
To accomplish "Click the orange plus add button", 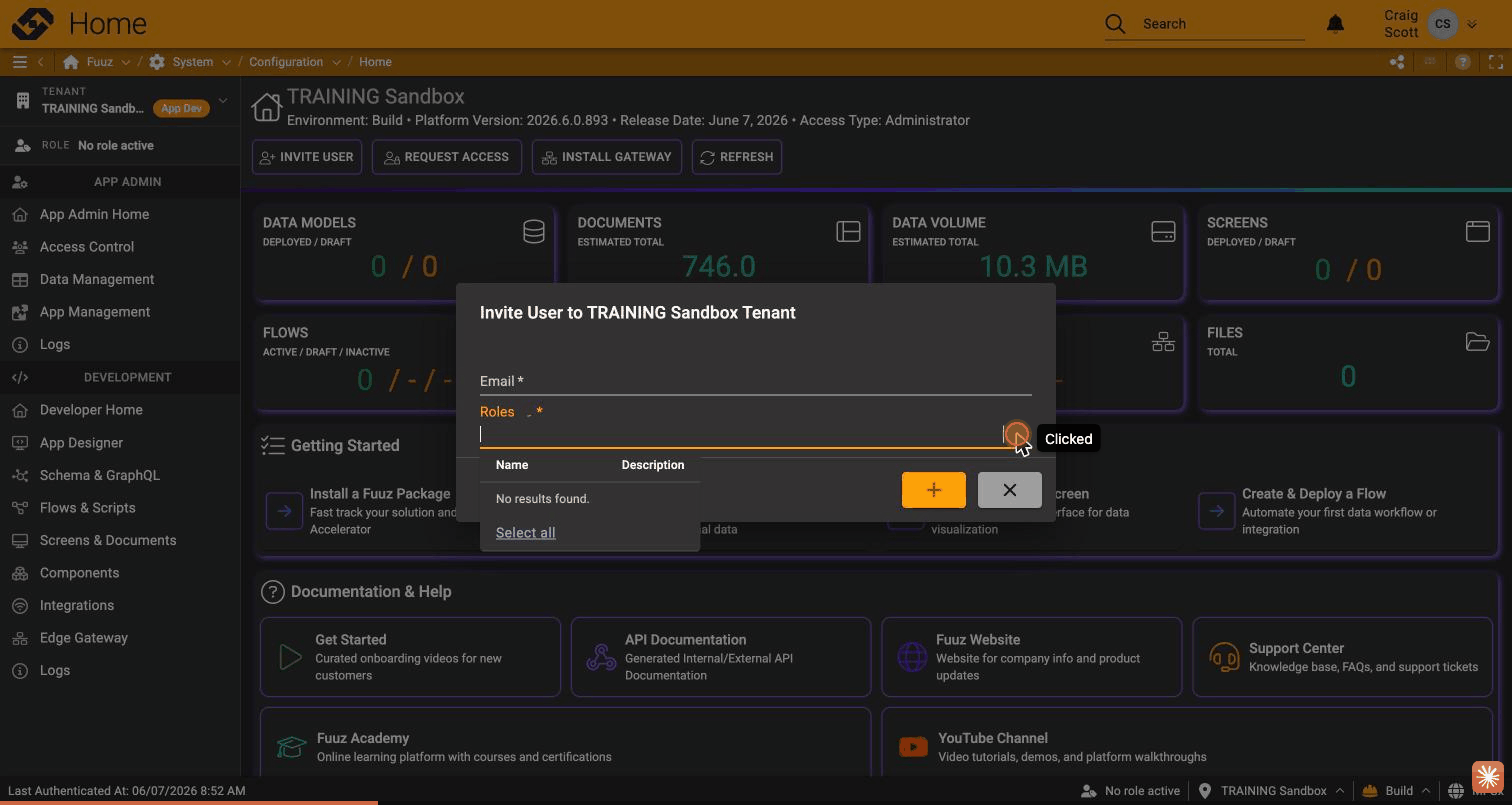I will pos(934,490).
